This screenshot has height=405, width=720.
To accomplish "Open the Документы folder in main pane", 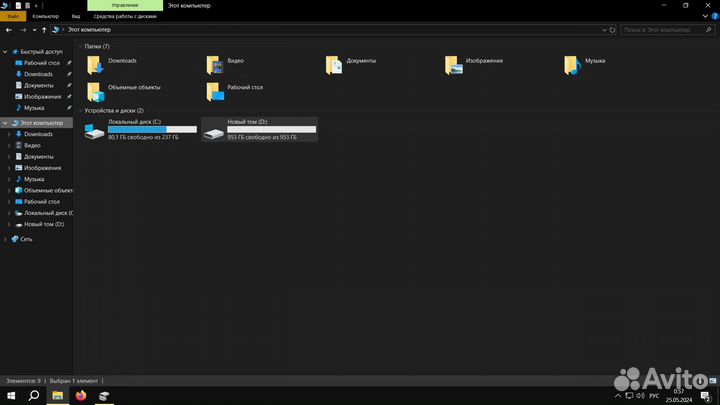I will [x=334, y=65].
